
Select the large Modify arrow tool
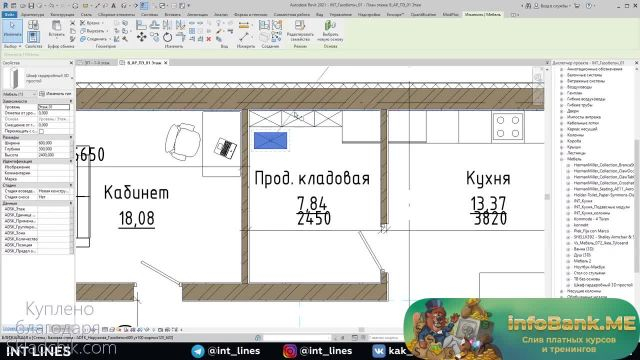point(12,31)
